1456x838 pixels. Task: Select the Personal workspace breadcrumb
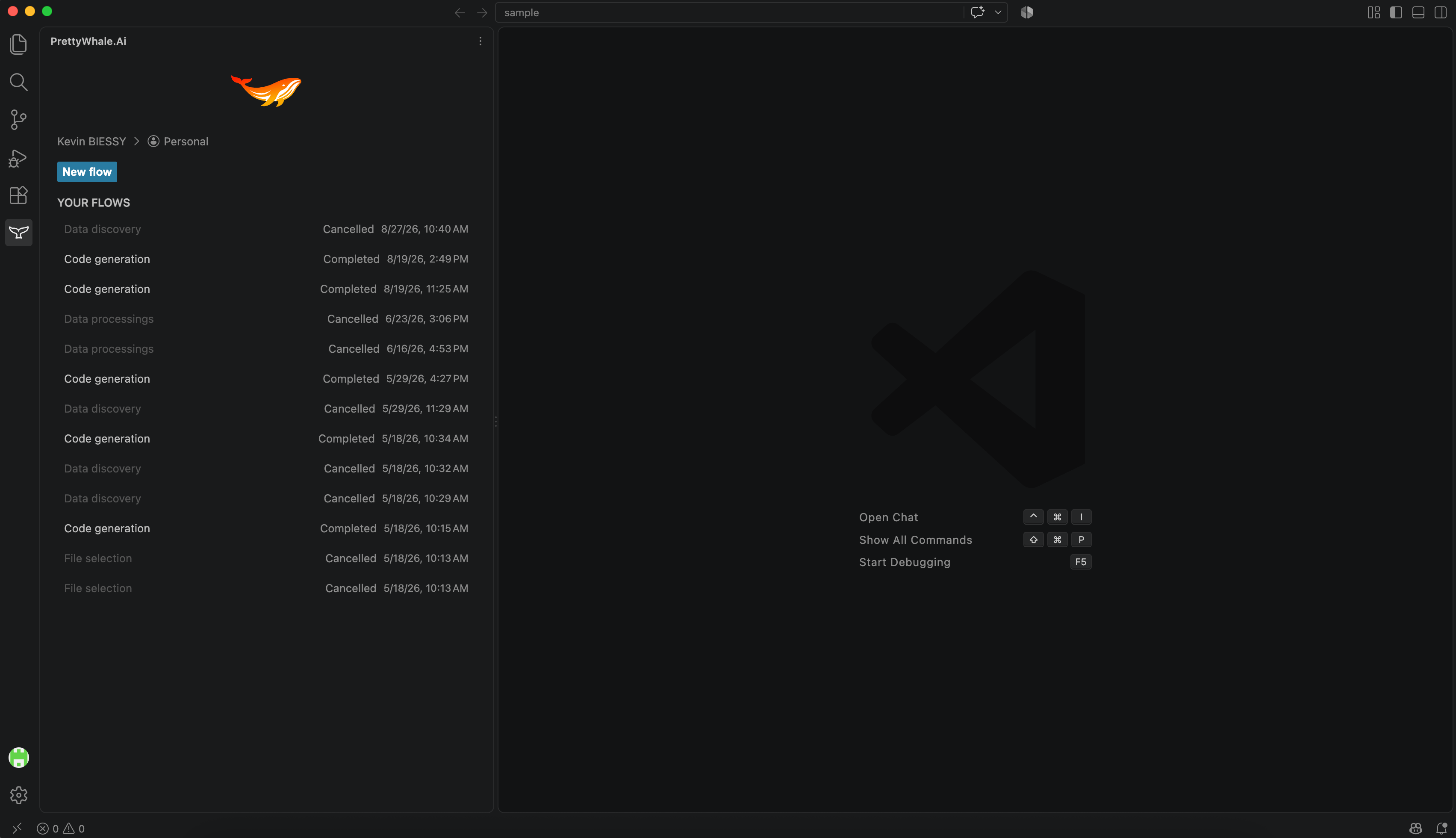point(178,142)
